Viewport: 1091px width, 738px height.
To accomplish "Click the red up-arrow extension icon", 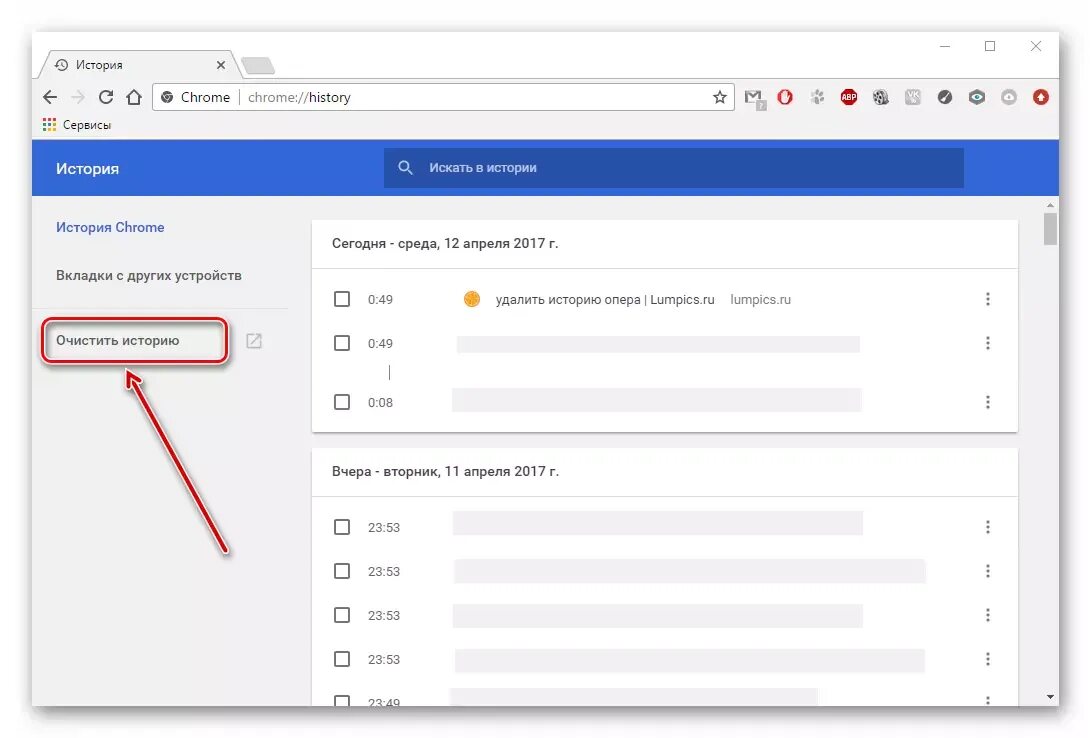I will [x=1041, y=97].
